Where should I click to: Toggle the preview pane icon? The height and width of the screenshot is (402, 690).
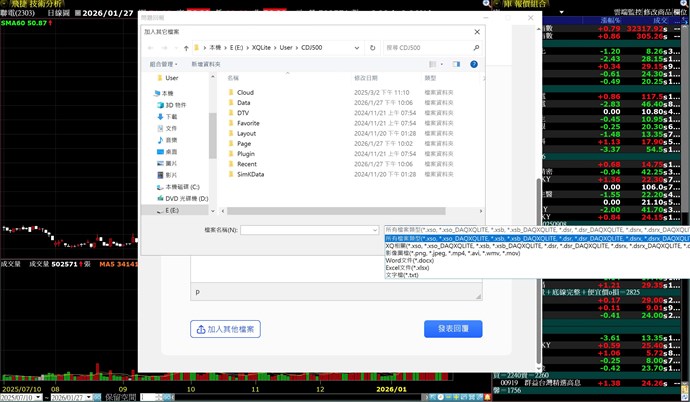coord(456,64)
